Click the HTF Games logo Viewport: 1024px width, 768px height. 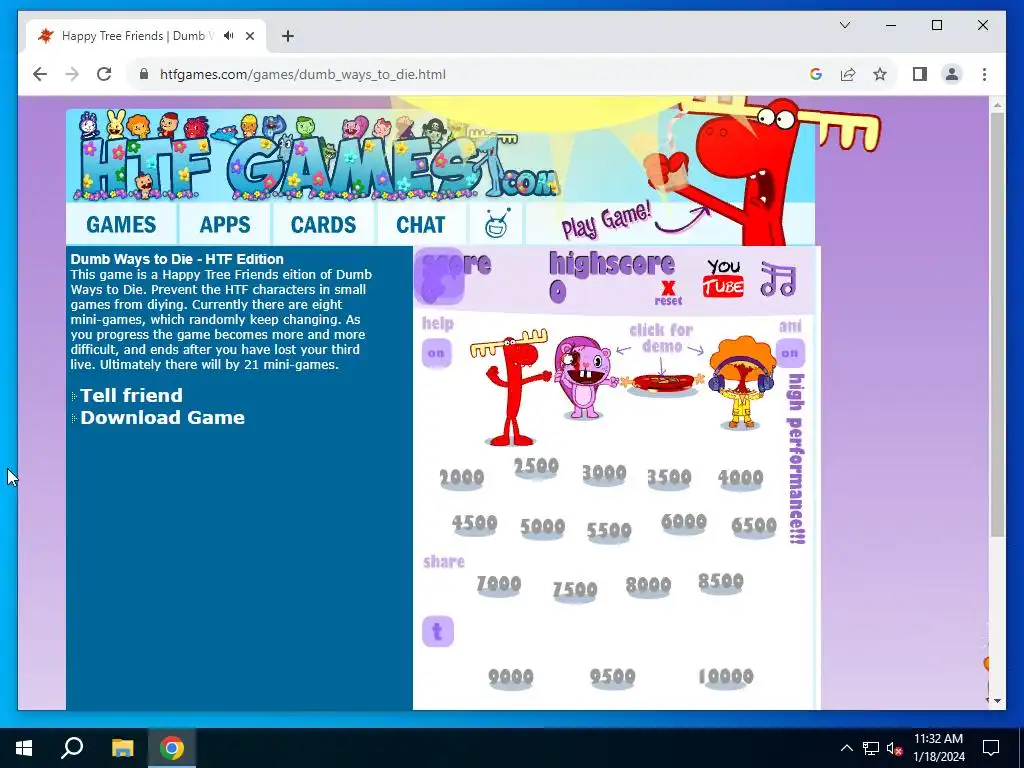click(317, 155)
